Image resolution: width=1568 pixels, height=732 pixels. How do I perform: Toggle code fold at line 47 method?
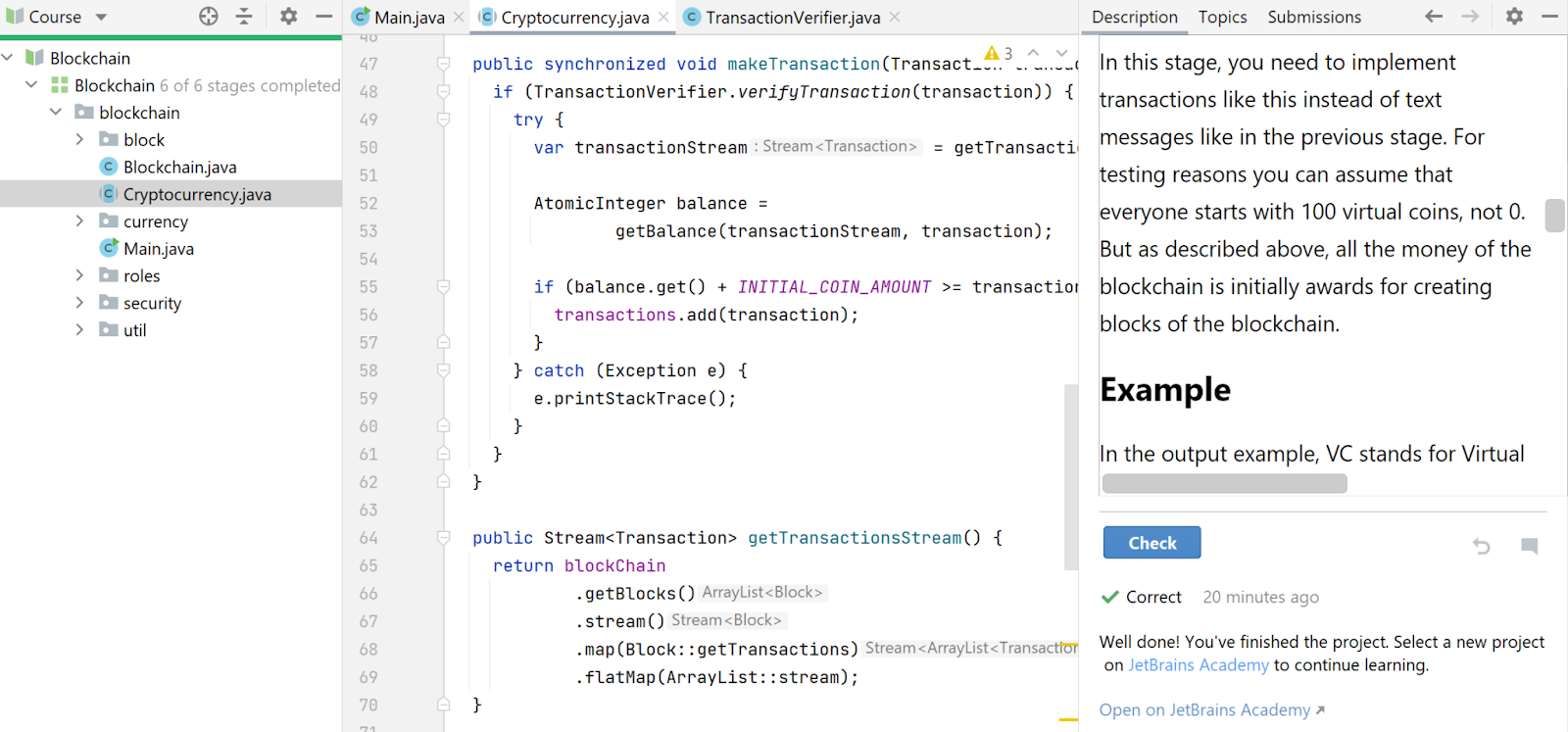[x=443, y=64]
